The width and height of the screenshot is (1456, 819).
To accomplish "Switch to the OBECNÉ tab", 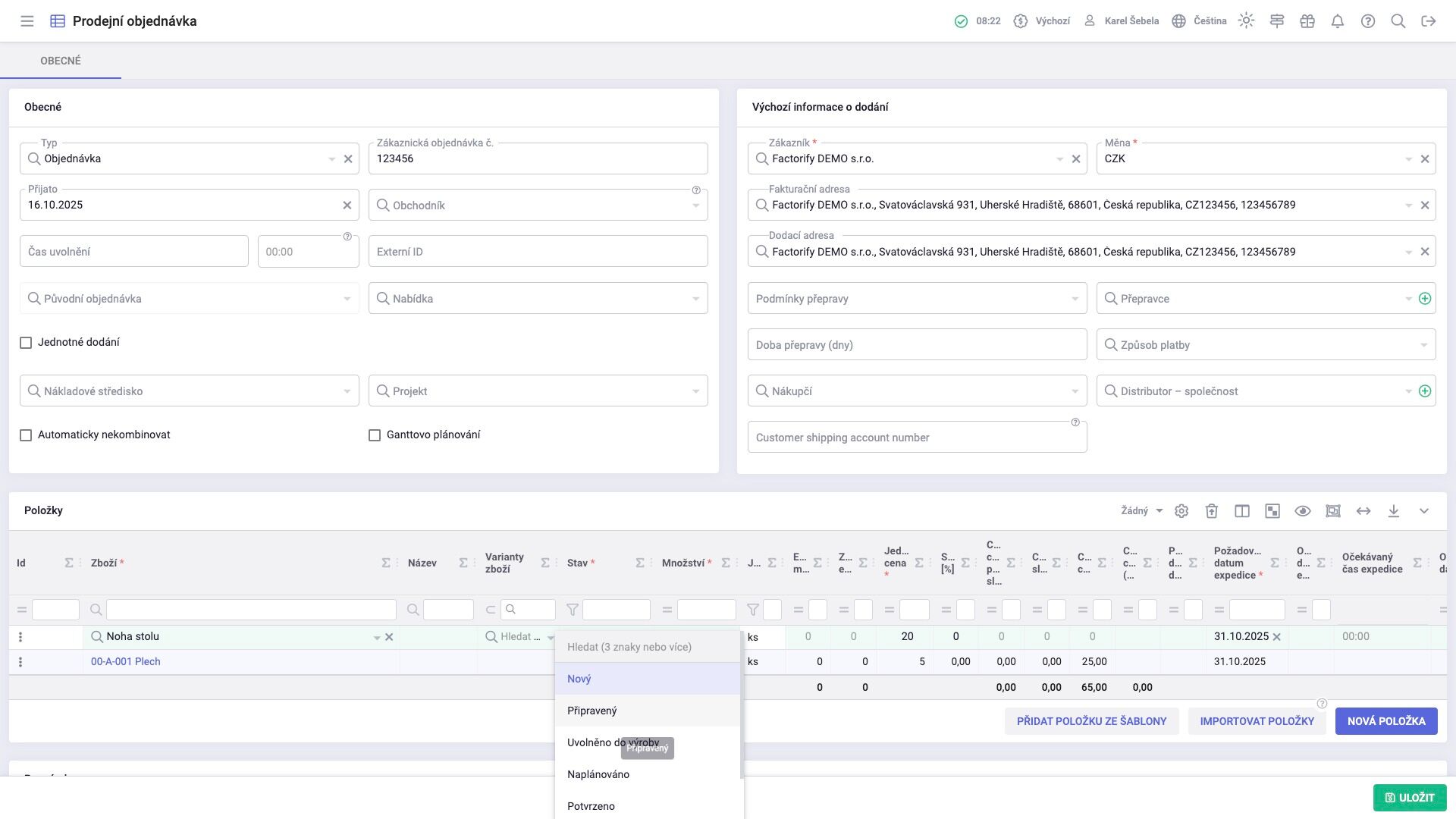I will pos(61,61).
